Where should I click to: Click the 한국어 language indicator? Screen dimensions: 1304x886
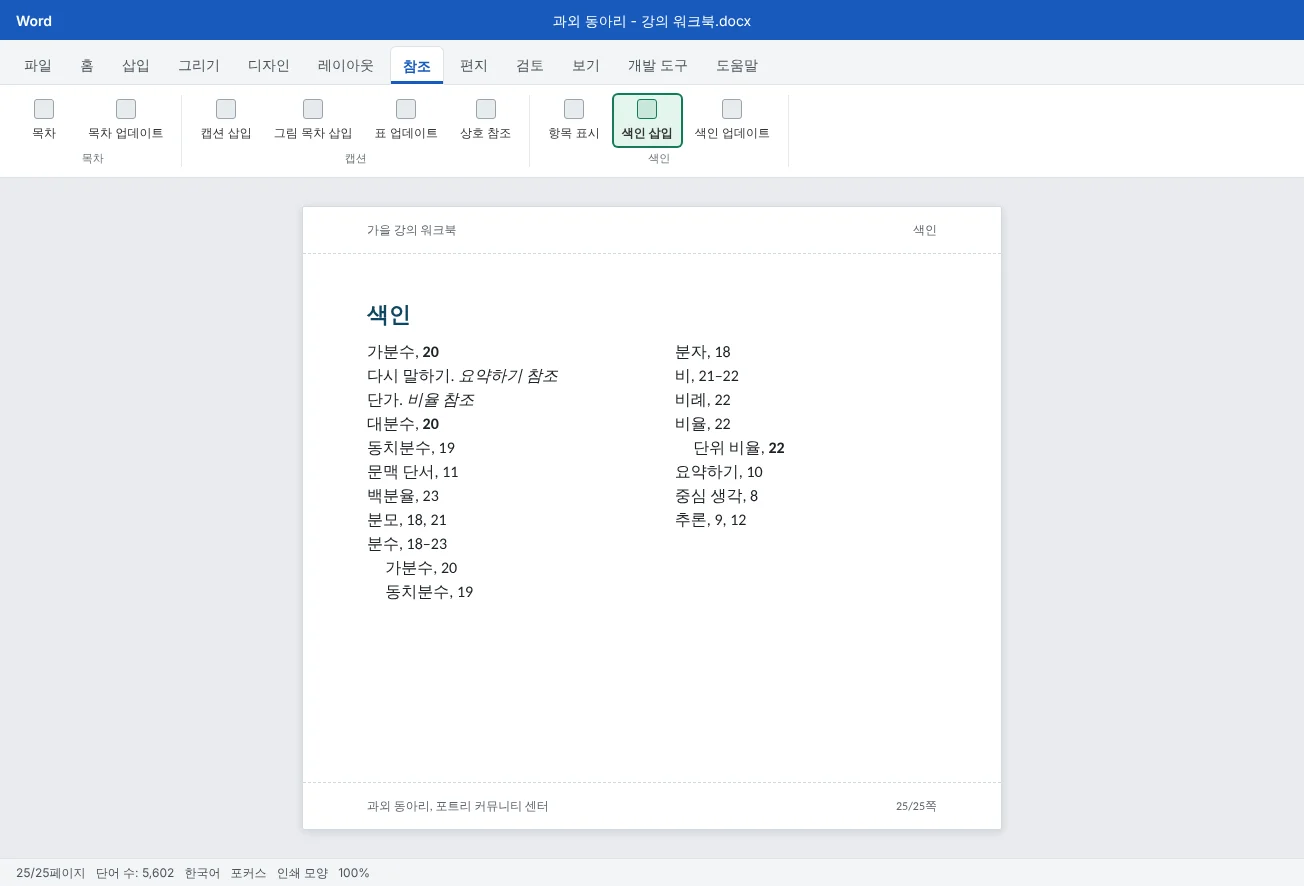202,873
